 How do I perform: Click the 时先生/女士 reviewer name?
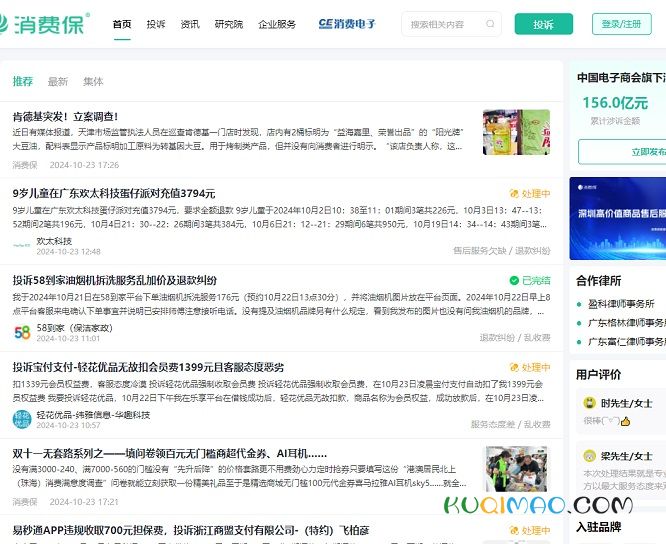tap(626, 403)
